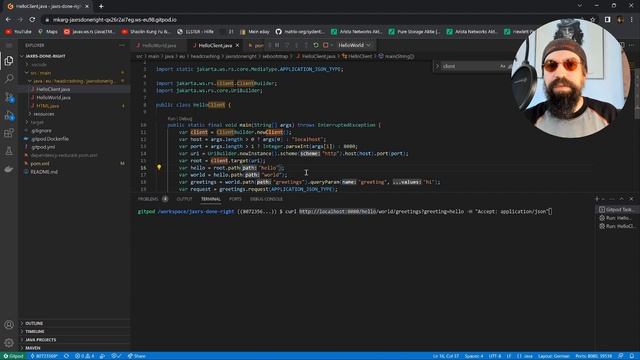Expand the MAVEN section

75,348
